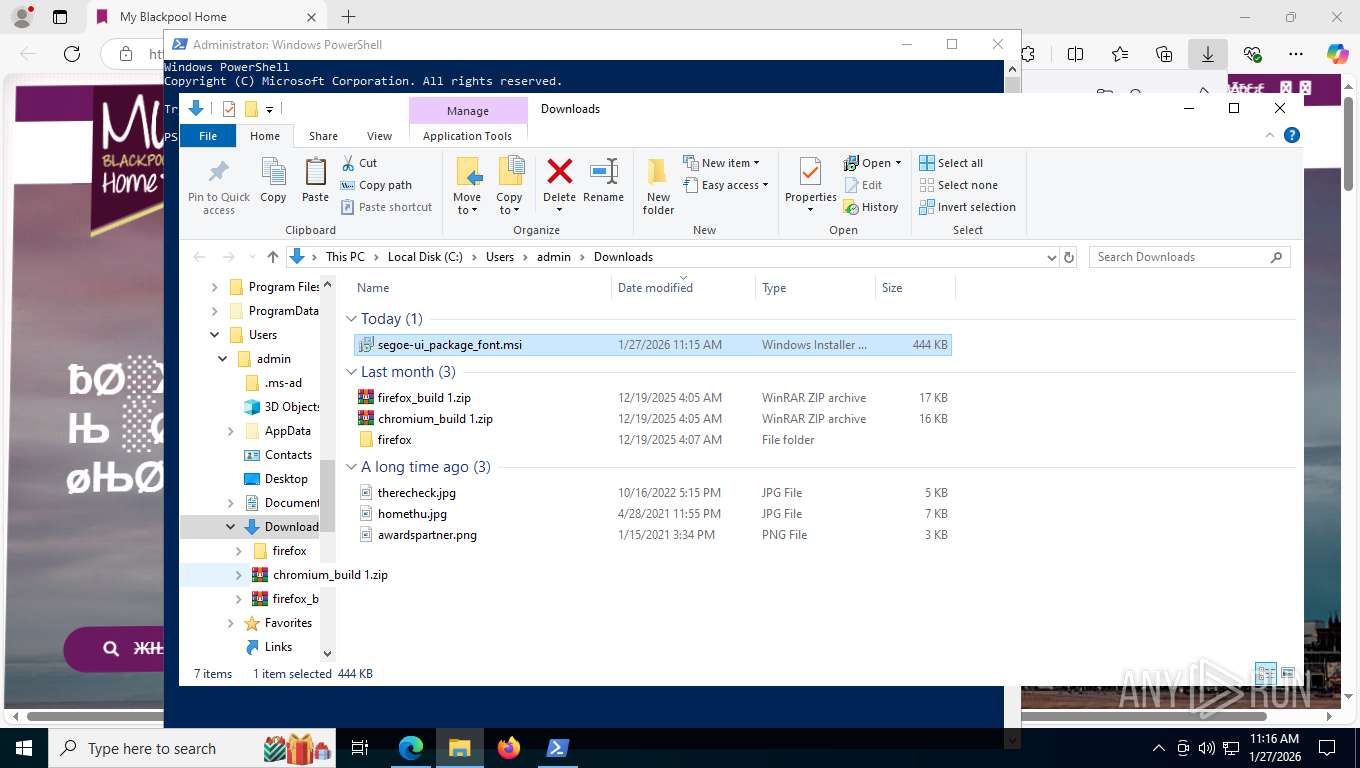Viewport: 1360px width, 768px height.
Task: Select chromium_build 1.zip in file list
Action: pos(653,419)
